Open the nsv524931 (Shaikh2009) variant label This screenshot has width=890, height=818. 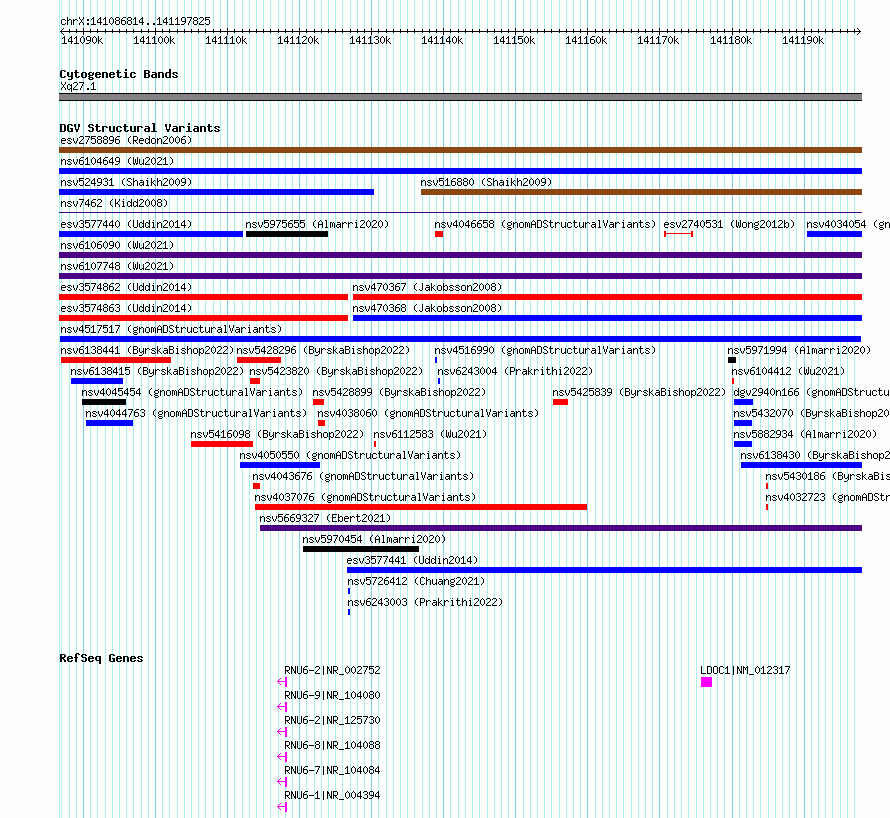(x=126, y=182)
